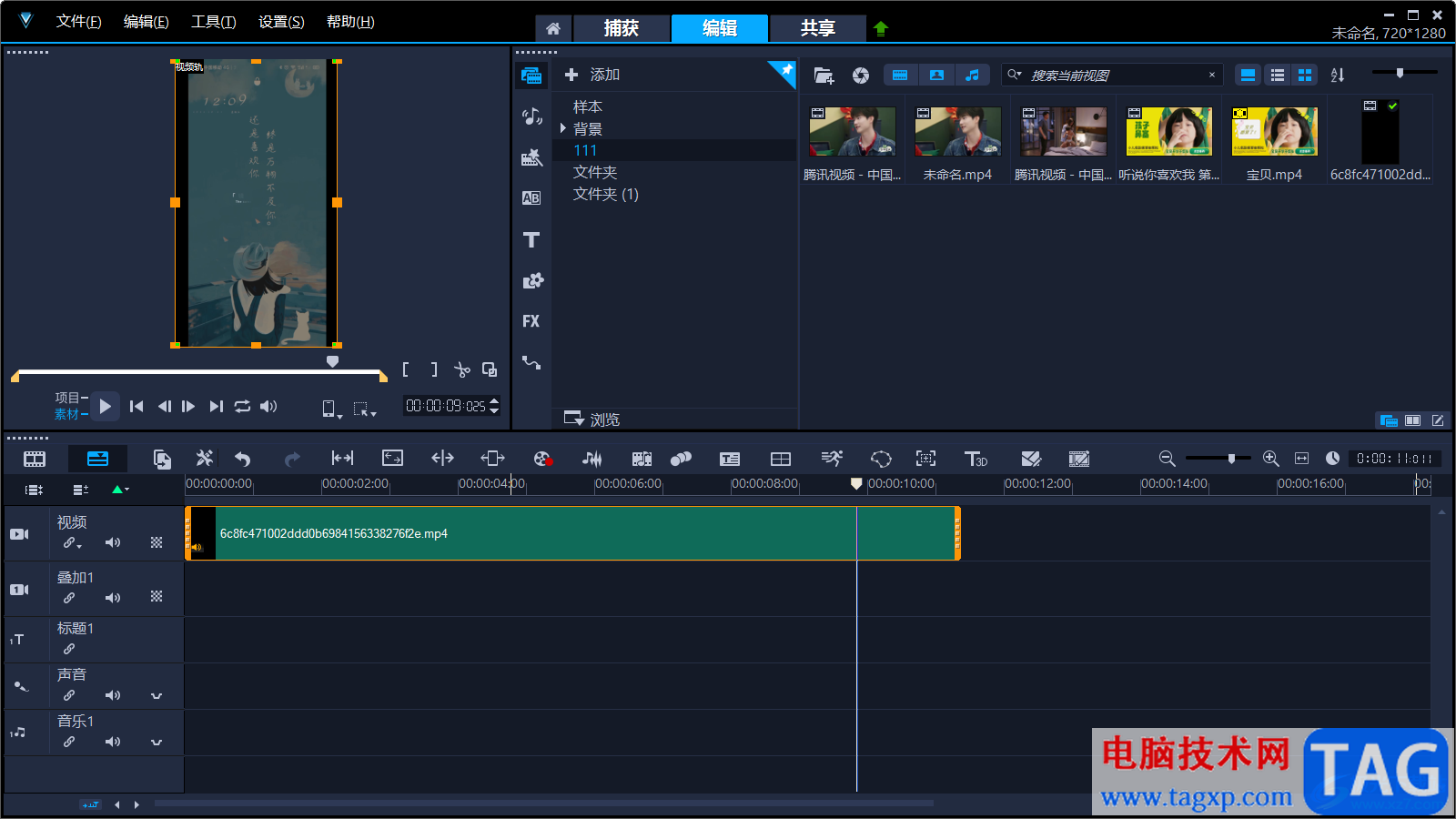
Task: Set the mark-in bracket point
Action: [406, 369]
